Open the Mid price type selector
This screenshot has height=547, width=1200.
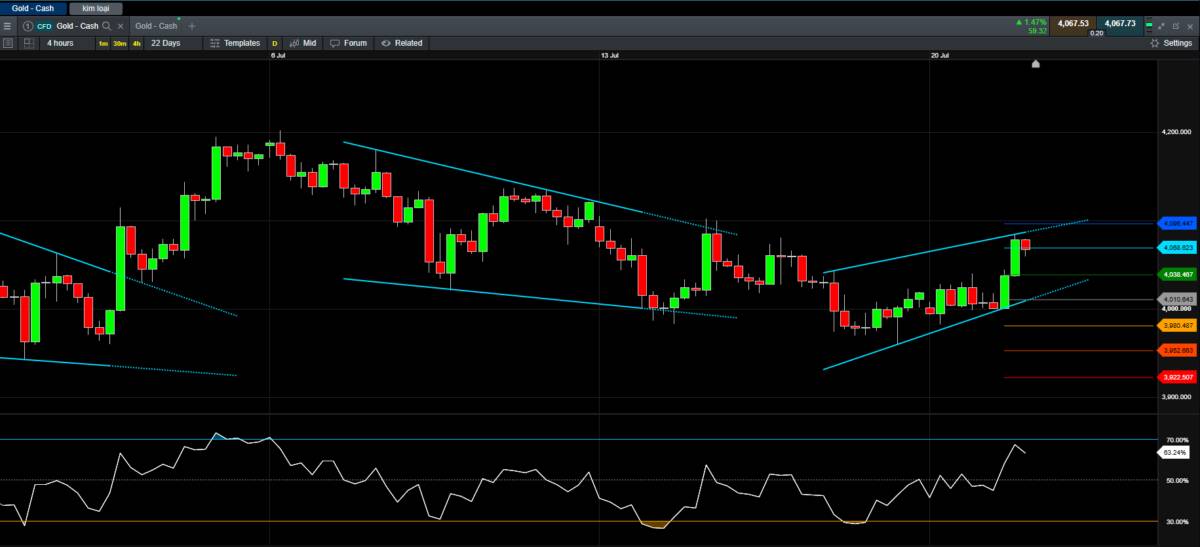[303, 43]
